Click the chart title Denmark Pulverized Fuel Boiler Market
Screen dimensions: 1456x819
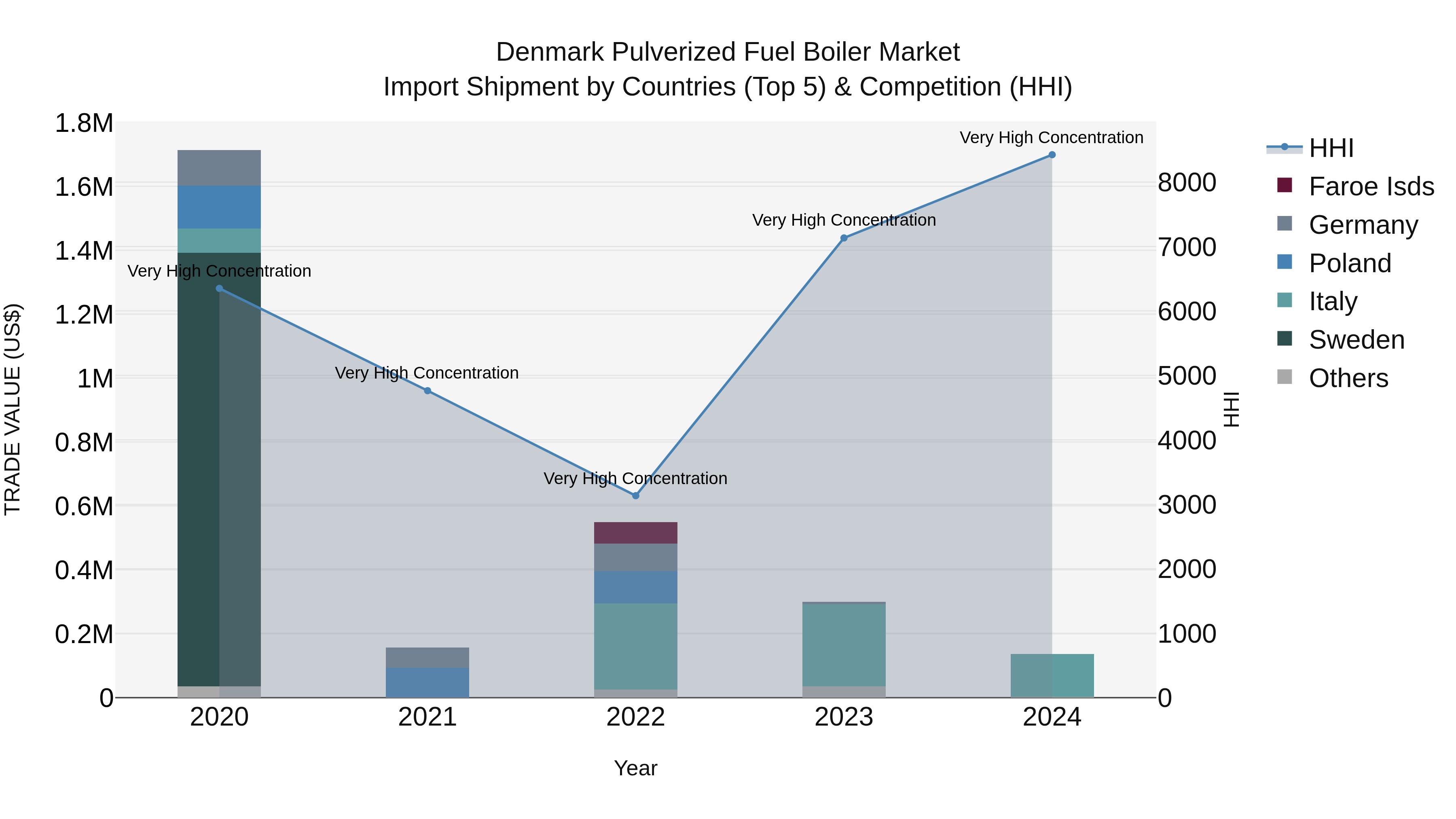point(728,52)
